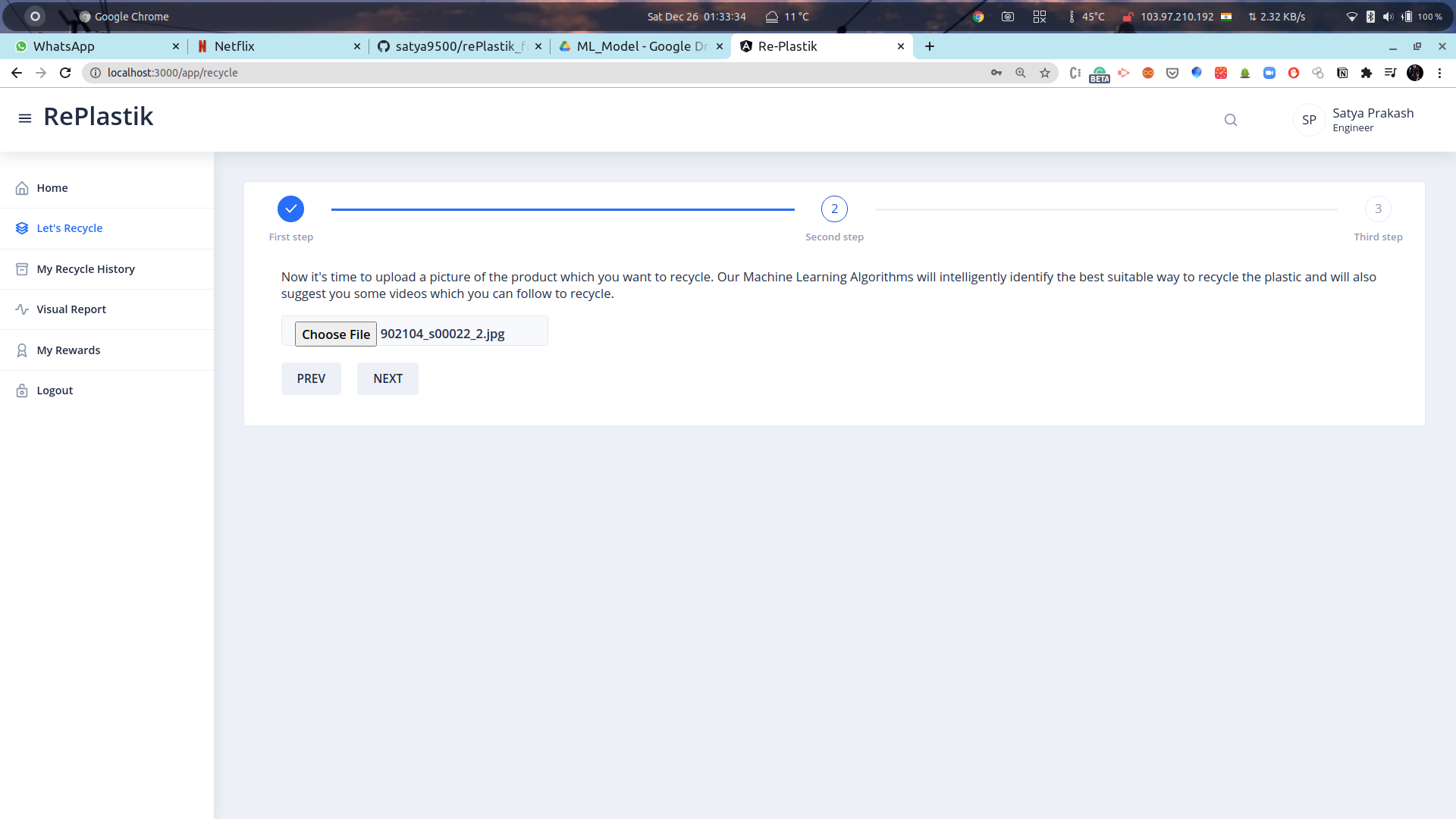
Task: Switch to ML_Model Google Drive tab
Action: click(637, 46)
